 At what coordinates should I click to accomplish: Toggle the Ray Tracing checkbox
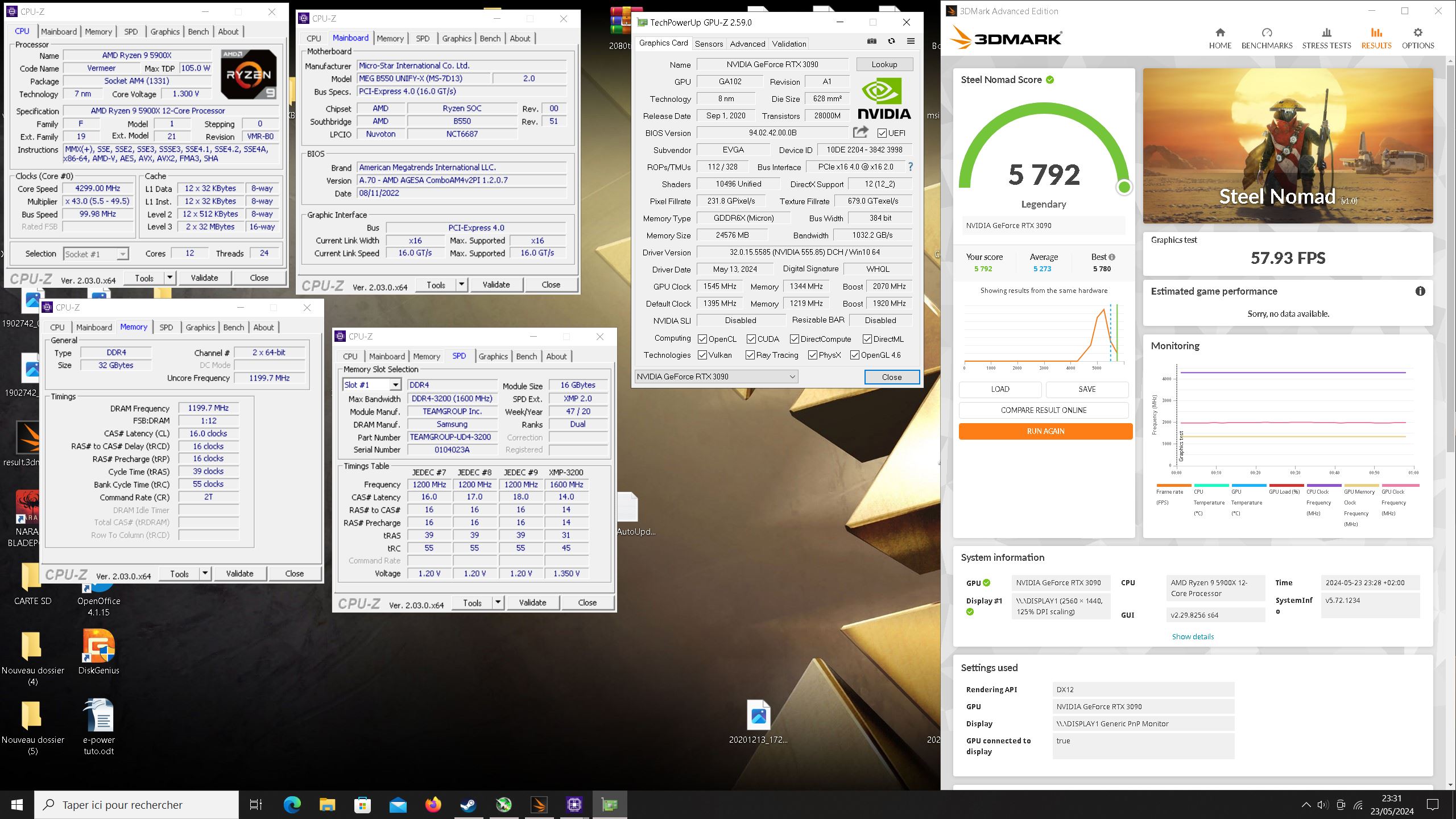click(750, 355)
